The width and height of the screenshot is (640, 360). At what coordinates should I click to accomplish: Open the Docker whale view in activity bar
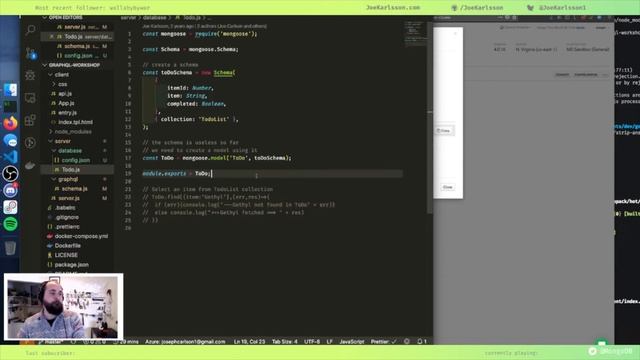pos(30,165)
